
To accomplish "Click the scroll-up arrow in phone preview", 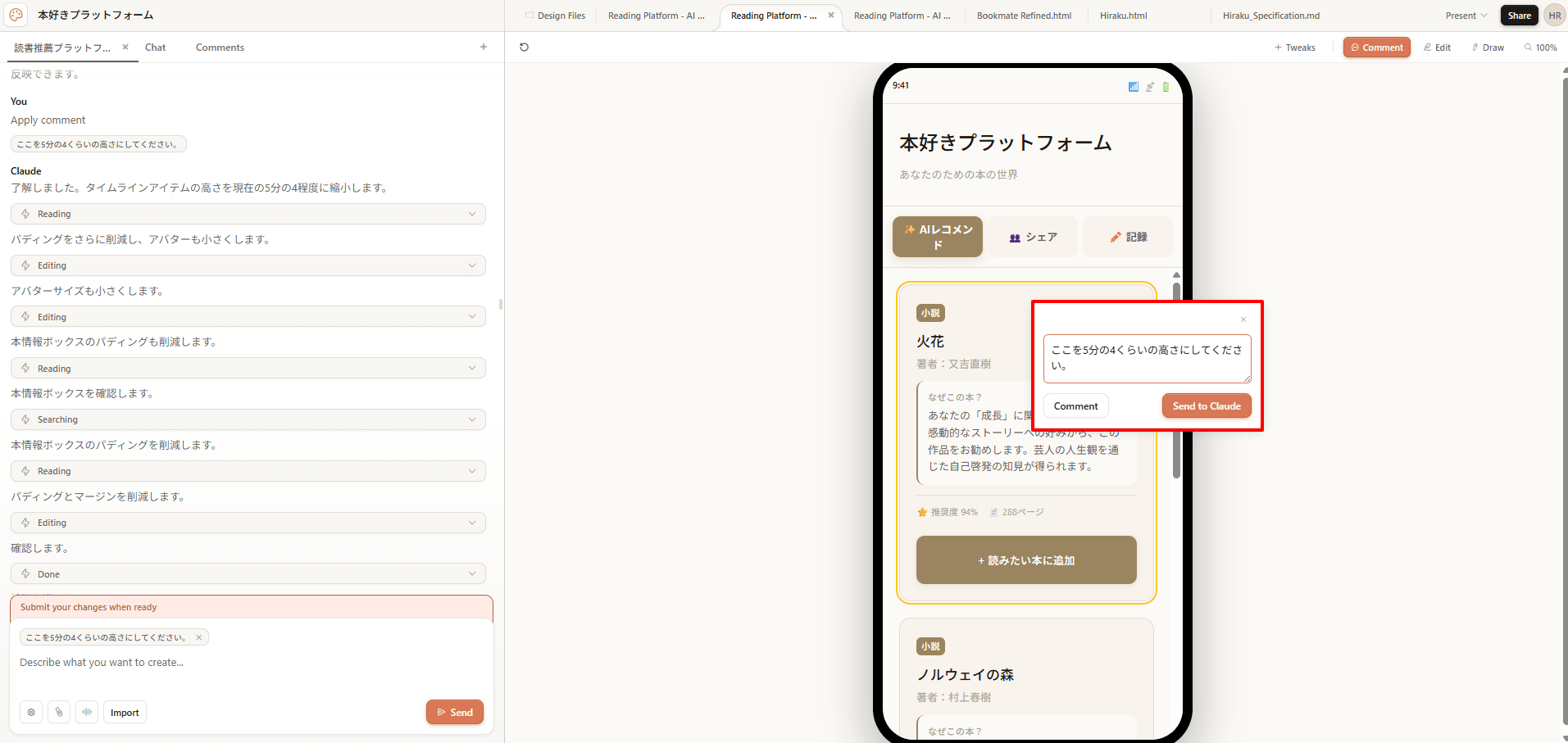I will (1176, 275).
